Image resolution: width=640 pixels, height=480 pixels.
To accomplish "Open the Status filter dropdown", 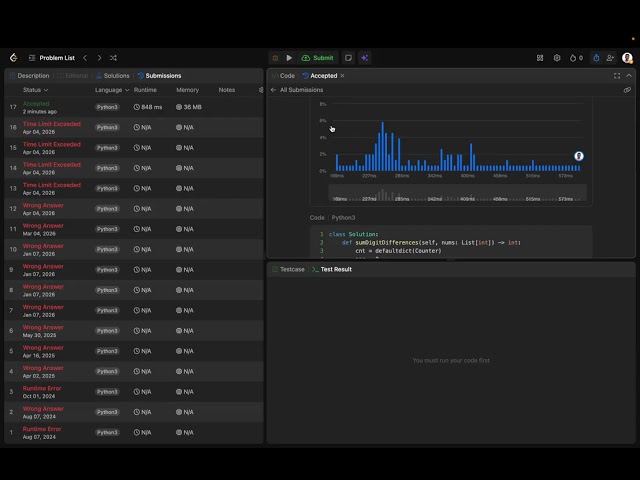I will 36,90.
